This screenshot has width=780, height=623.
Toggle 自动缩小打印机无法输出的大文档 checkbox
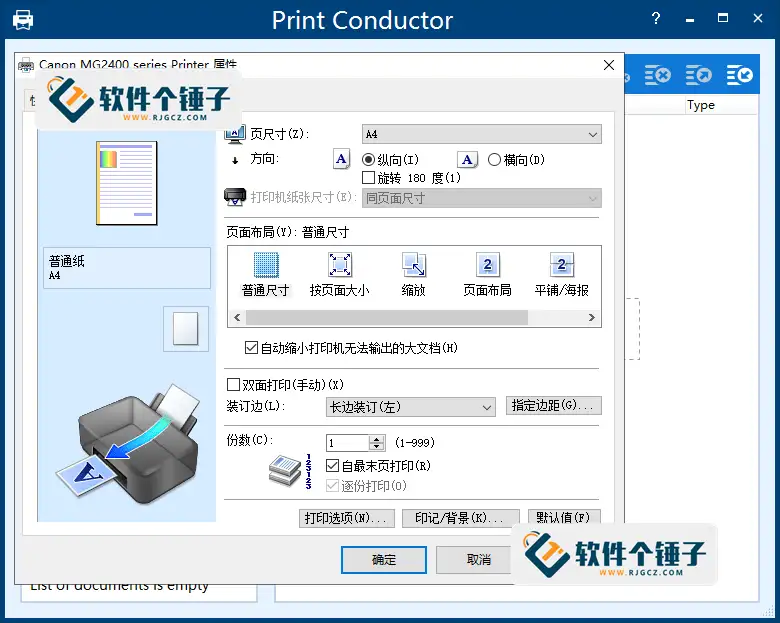251,347
